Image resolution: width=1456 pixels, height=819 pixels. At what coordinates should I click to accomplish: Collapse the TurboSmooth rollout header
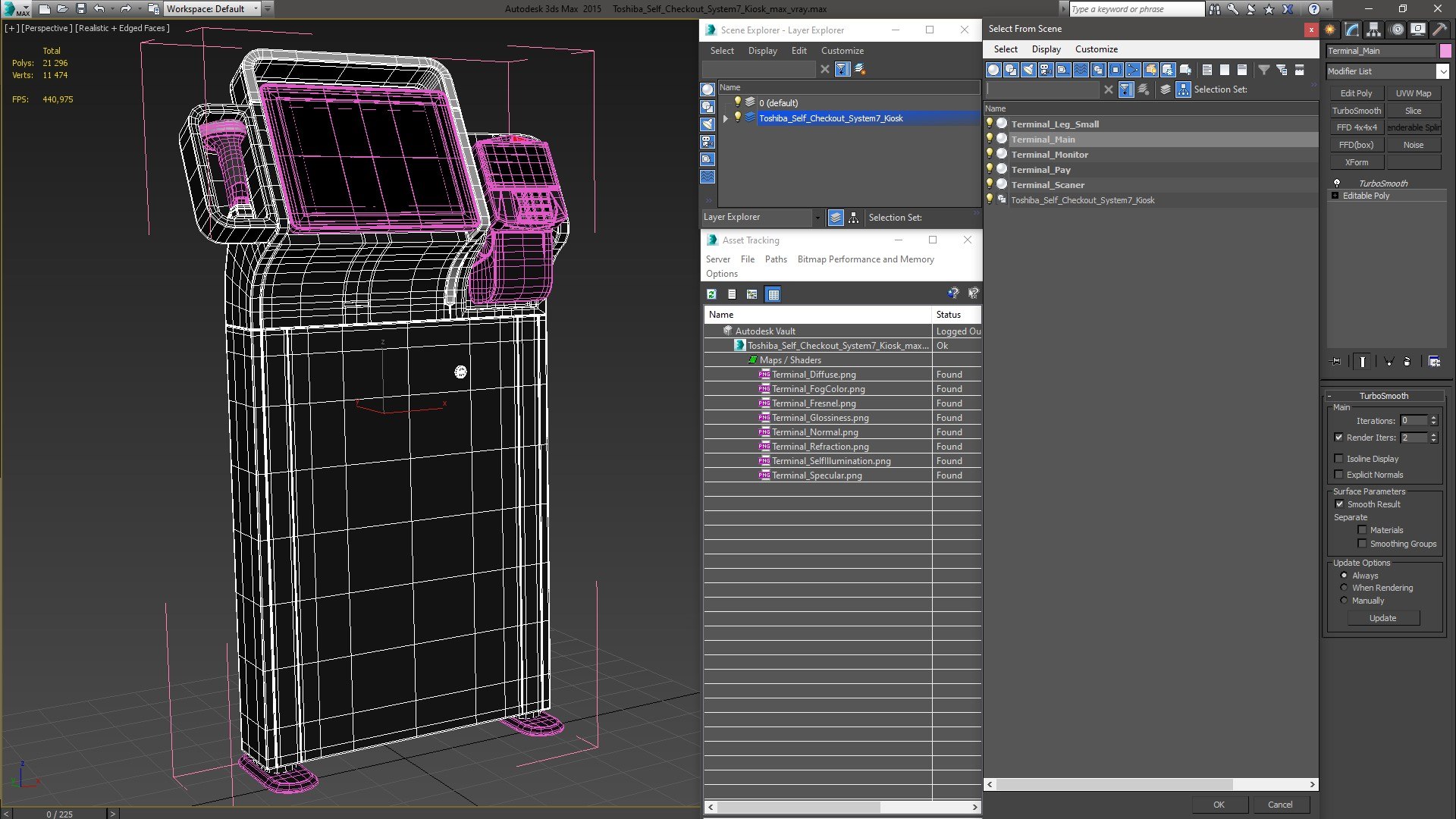click(1384, 396)
